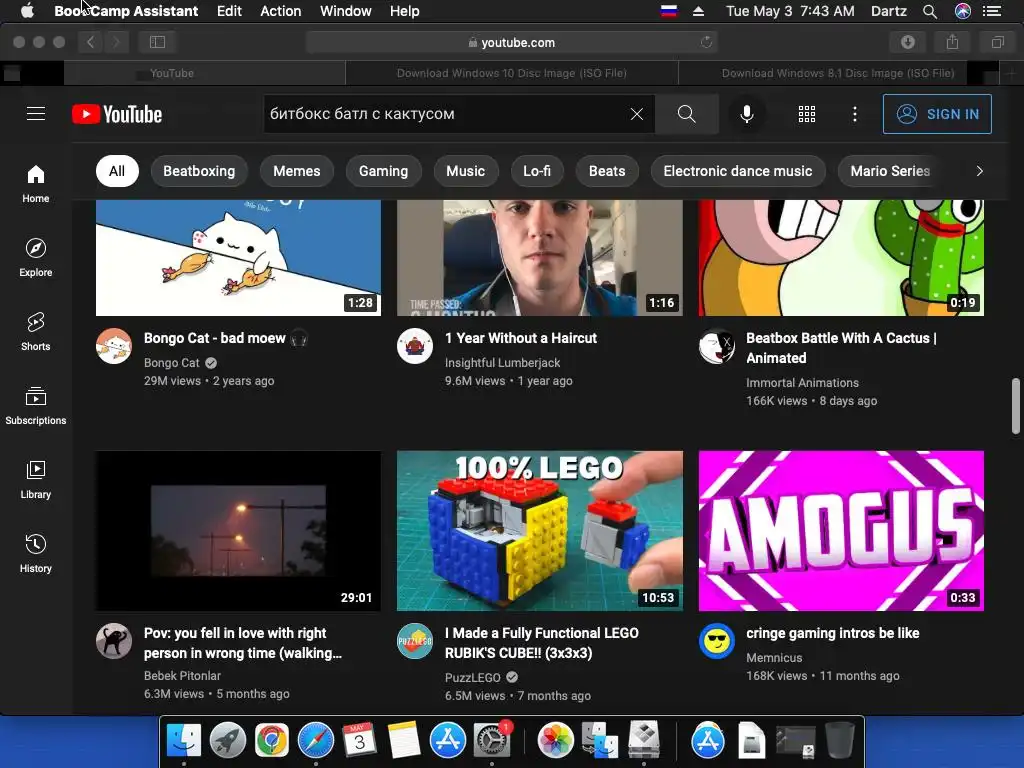The height and width of the screenshot is (768, 1024).
Task: Open the 100% LEGO Rubik's cube thumbnail
Action: [540, 531]
